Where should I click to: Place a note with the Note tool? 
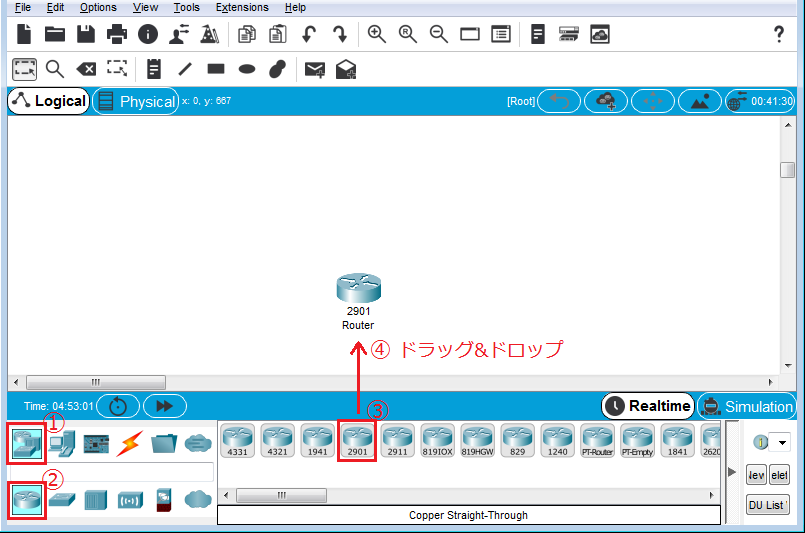point(154,69)
